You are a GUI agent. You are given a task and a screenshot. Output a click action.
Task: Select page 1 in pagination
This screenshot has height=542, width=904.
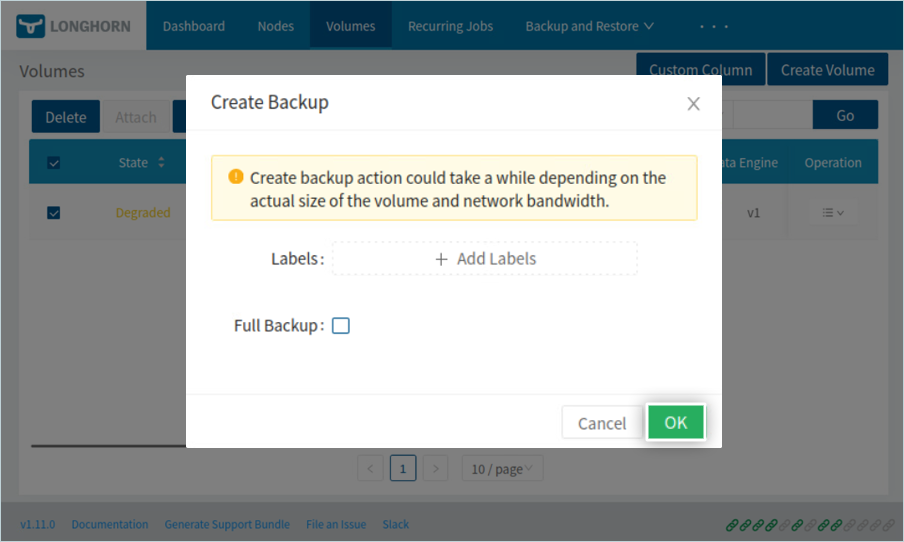point(403,468)
